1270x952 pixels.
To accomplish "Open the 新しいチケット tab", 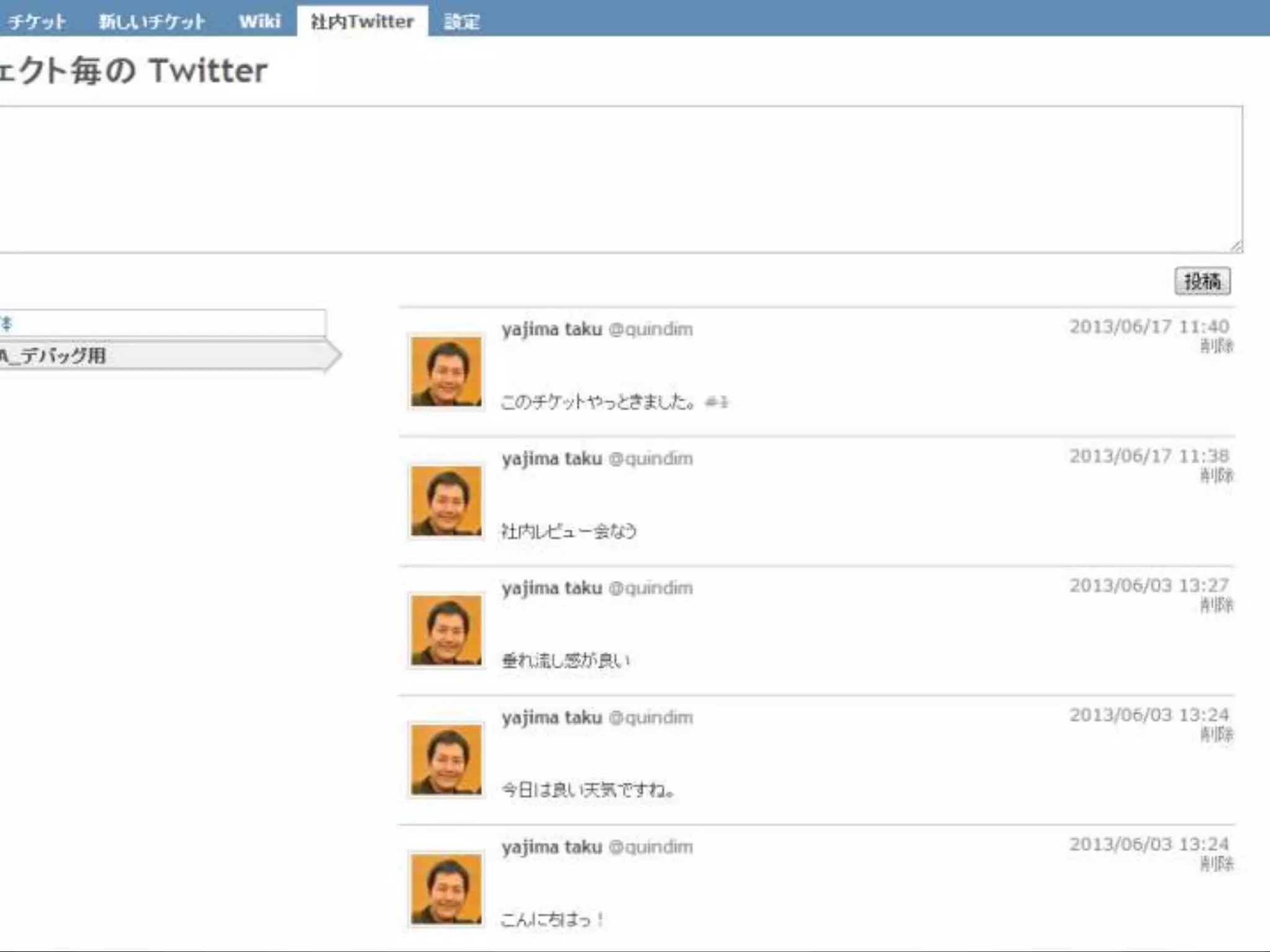I will coord(152,22).
